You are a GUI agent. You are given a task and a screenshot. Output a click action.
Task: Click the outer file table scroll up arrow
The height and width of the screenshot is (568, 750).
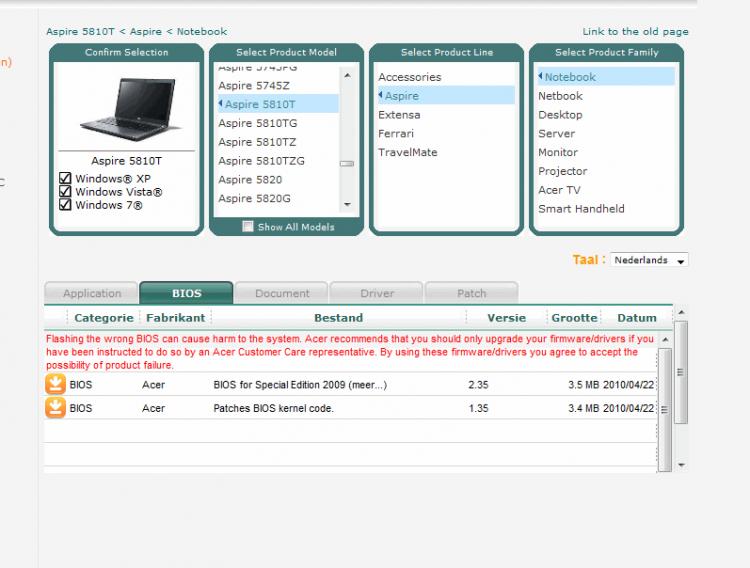point(681,312)
